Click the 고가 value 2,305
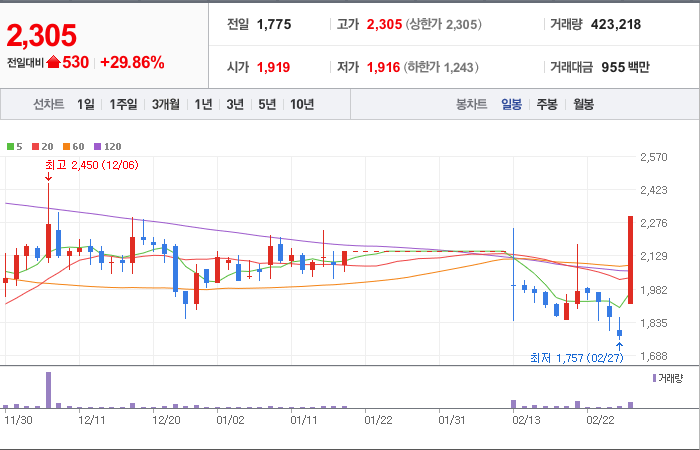Screen dimensions: 700x450 pyautogui.click(x=384, y=24)
